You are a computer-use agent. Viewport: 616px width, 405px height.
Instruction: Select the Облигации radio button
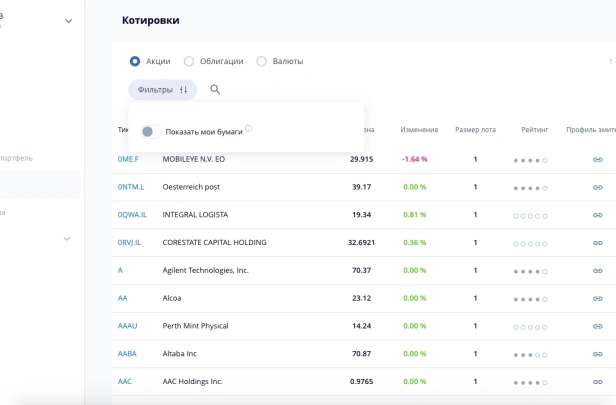(189, 61)
